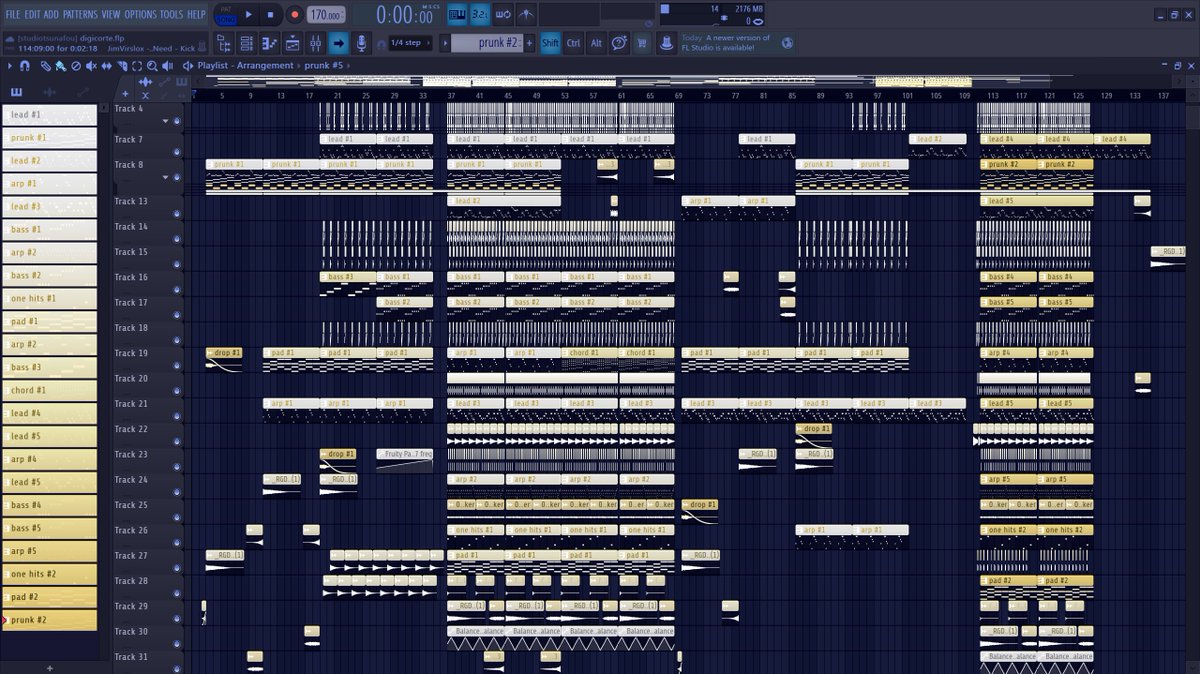Select the lead #1 pattern in picker

50,115
